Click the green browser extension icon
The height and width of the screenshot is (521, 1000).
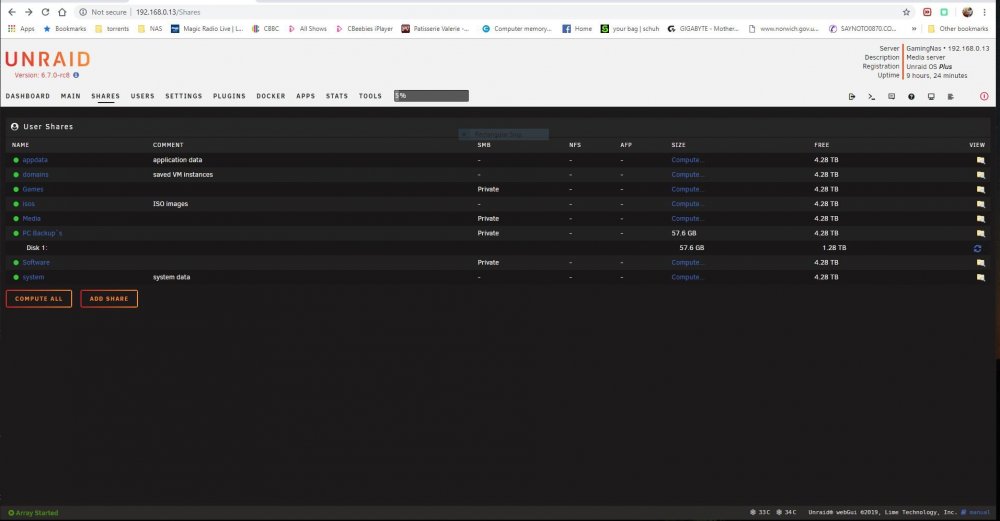pos(944,12)
